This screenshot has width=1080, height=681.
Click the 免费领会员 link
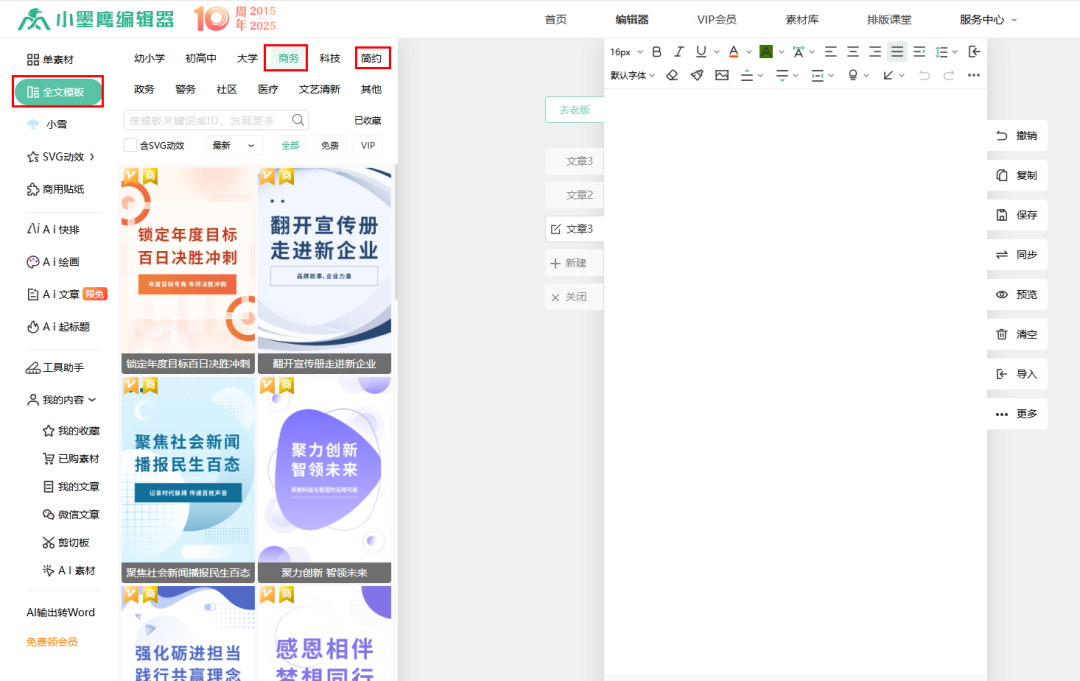(x=52, y=642)
